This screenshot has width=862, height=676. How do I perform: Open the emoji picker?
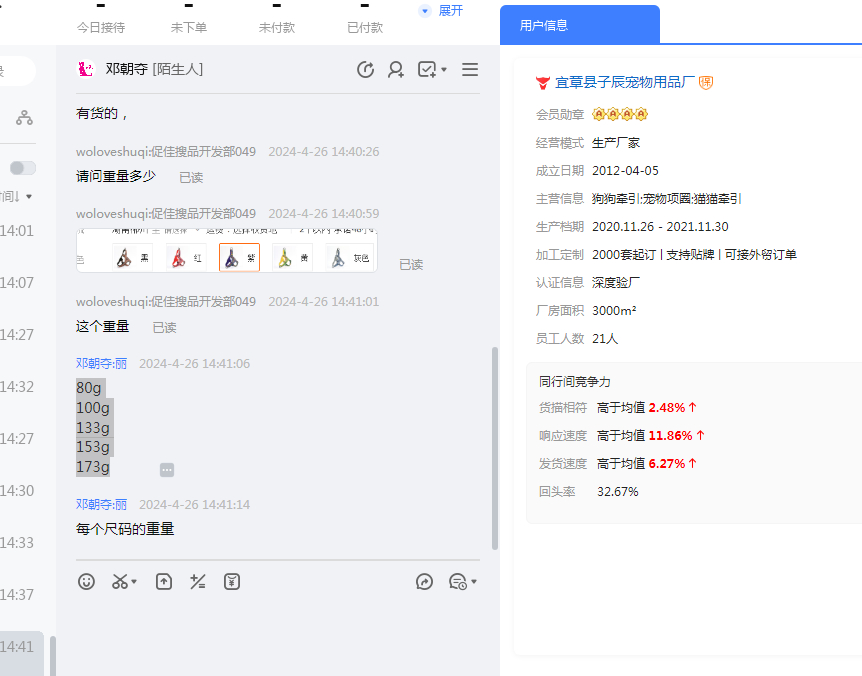click(87, 581)
